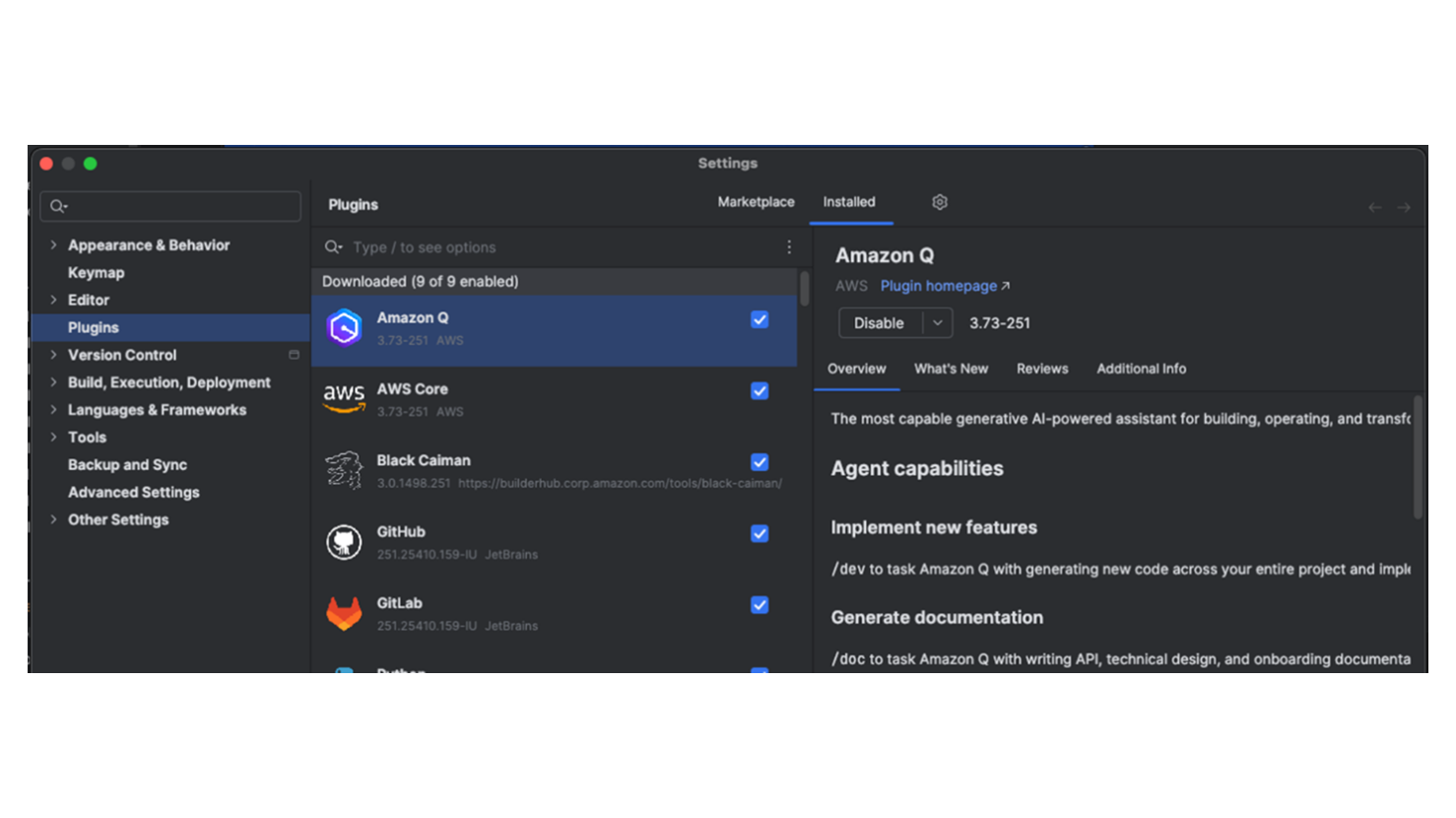Image resolution: width=1456 pixels, height=818 pixels.
Task: Open the three-dot plugin search options
Action: (788, 247)
